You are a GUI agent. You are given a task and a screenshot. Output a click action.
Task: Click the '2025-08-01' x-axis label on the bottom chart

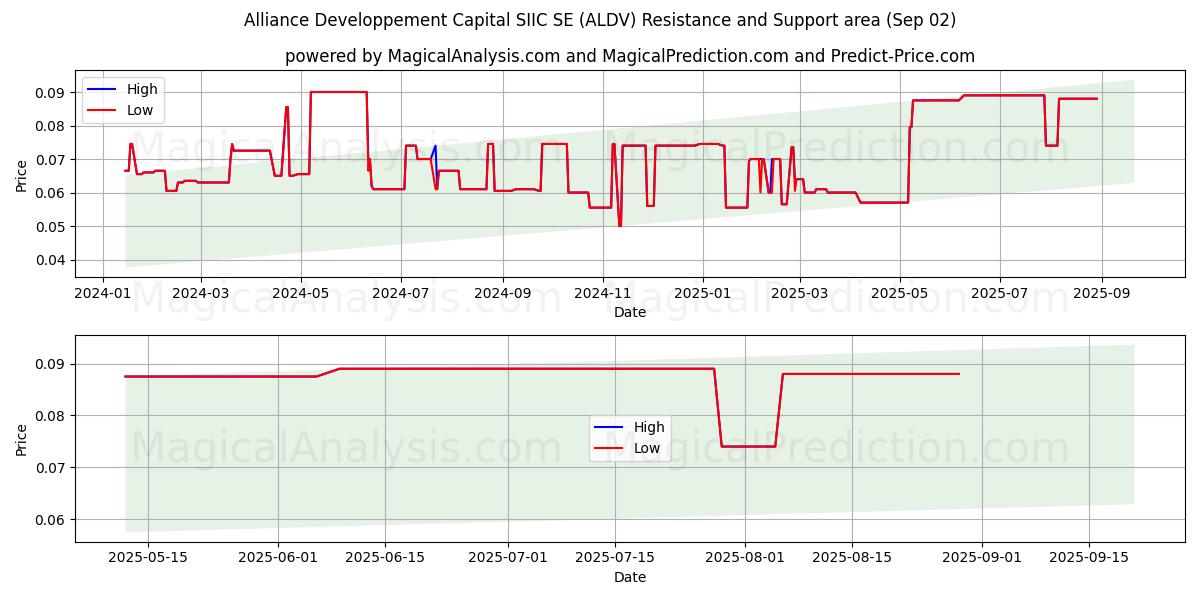pyautogui.click(x=745, y=559)
